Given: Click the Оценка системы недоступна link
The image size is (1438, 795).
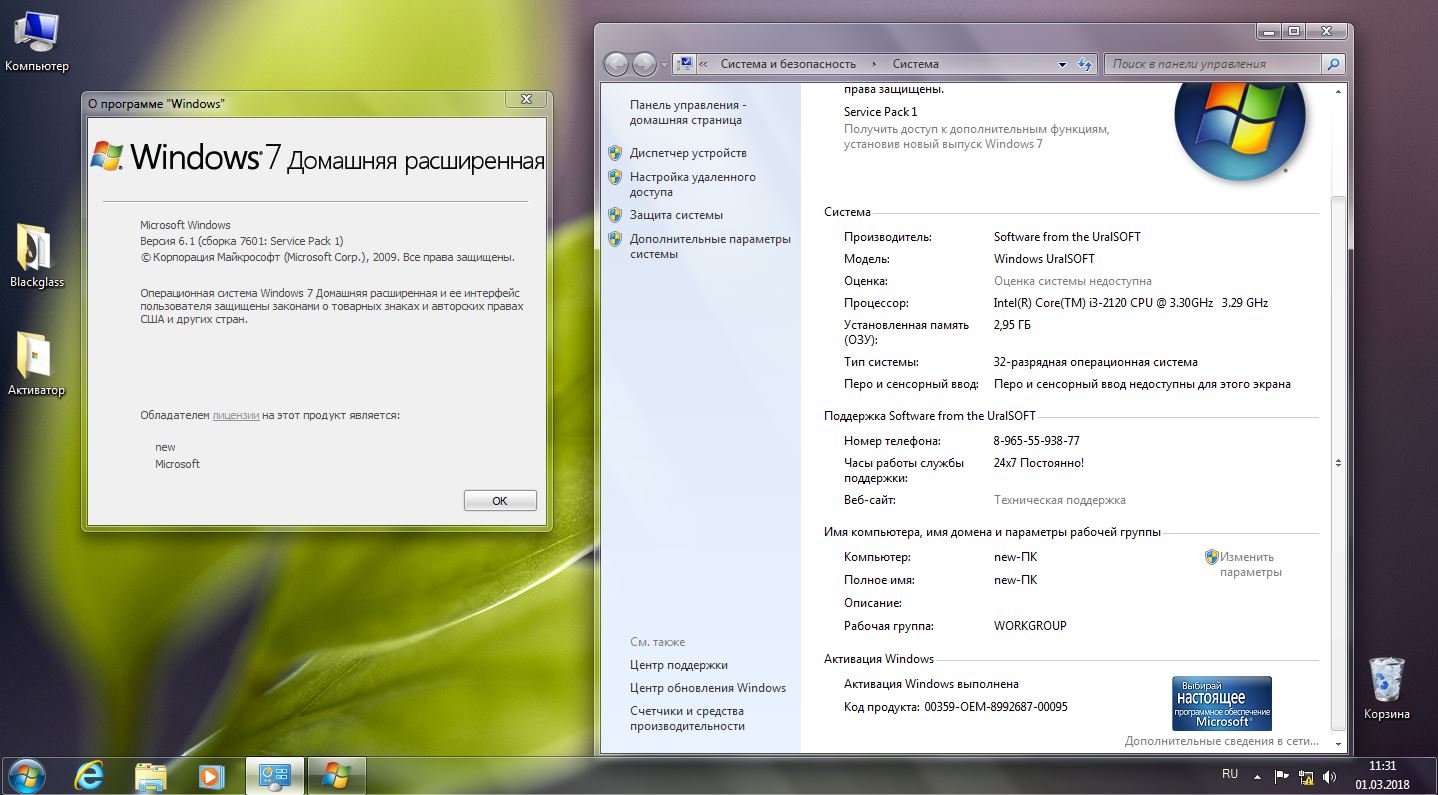Looking at the screenshot, I should tap(1073, 281).
